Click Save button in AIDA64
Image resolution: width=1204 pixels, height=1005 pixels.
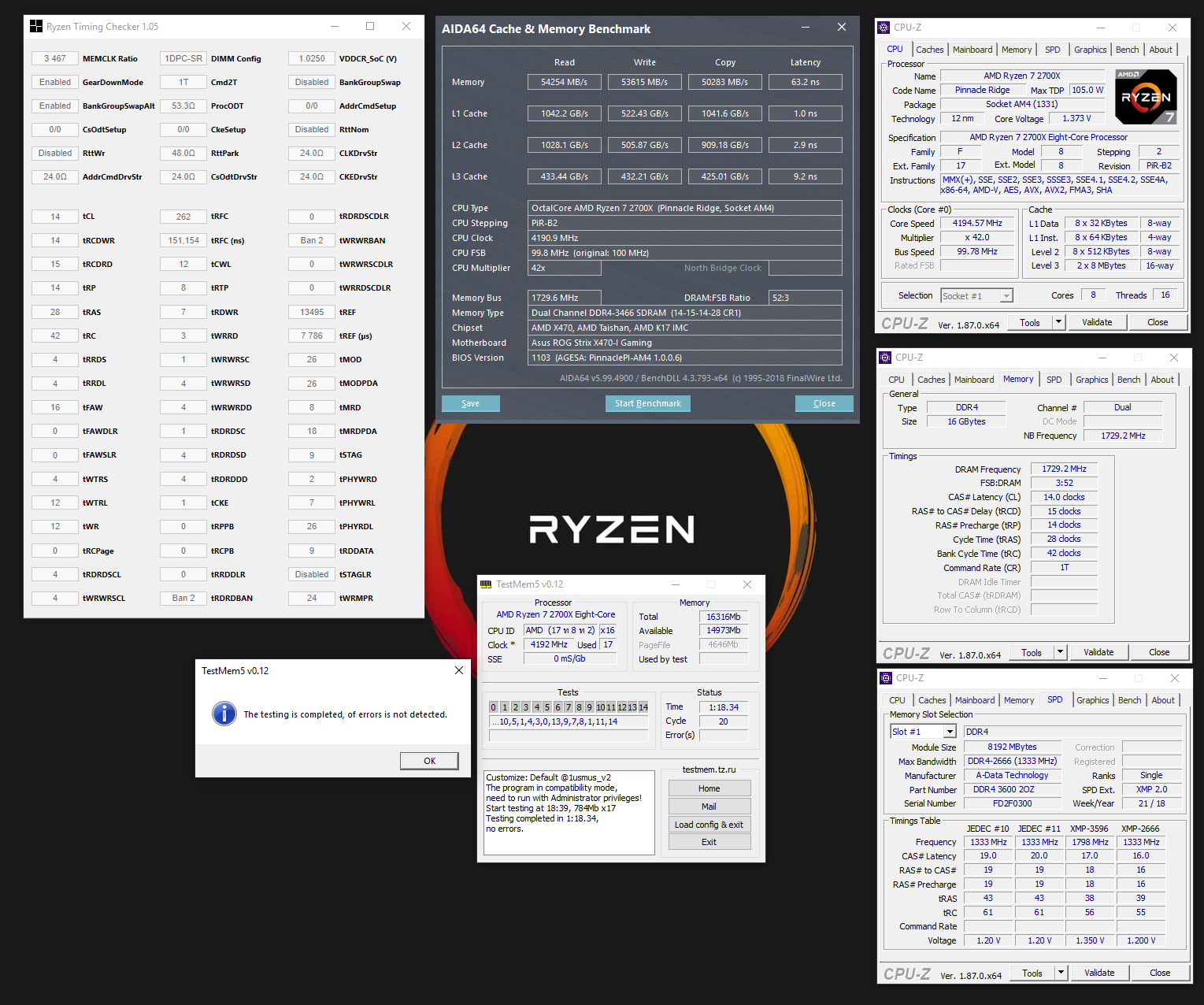point(470,403)
